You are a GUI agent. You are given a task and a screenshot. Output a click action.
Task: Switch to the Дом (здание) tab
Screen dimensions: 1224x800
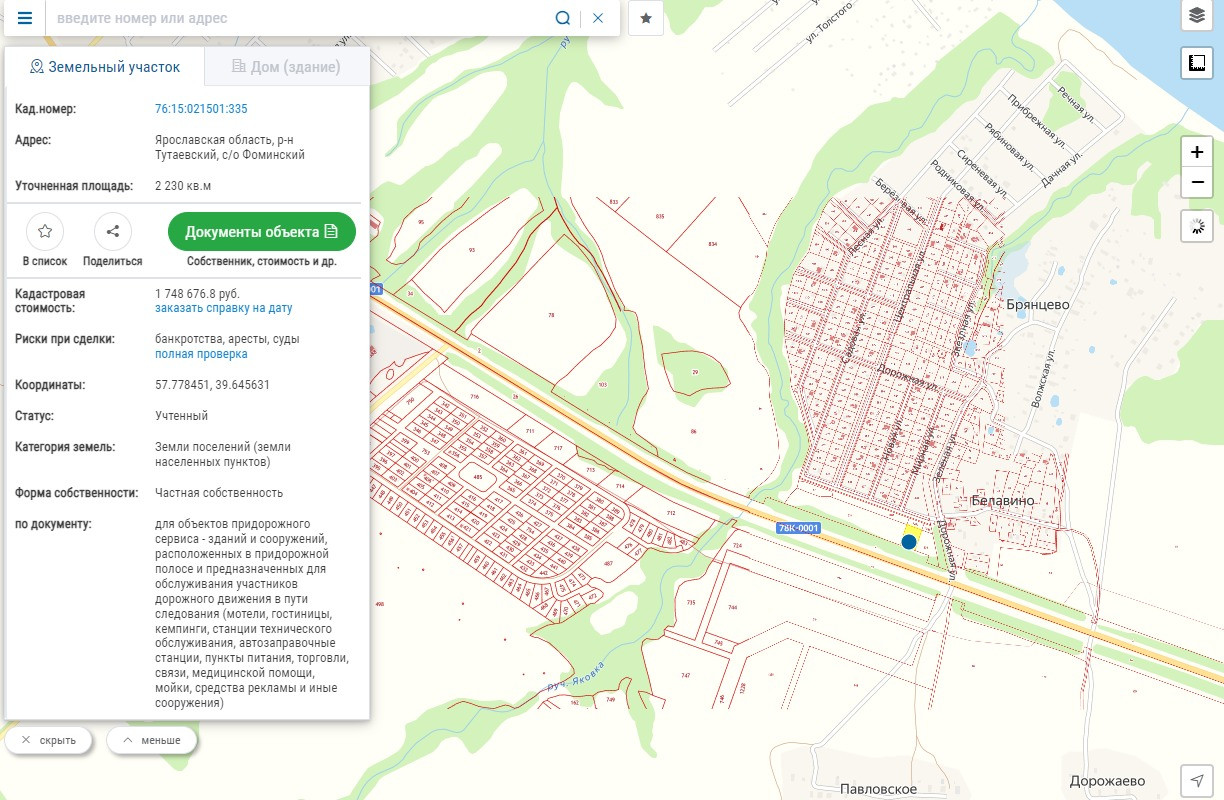click(286, 67)
